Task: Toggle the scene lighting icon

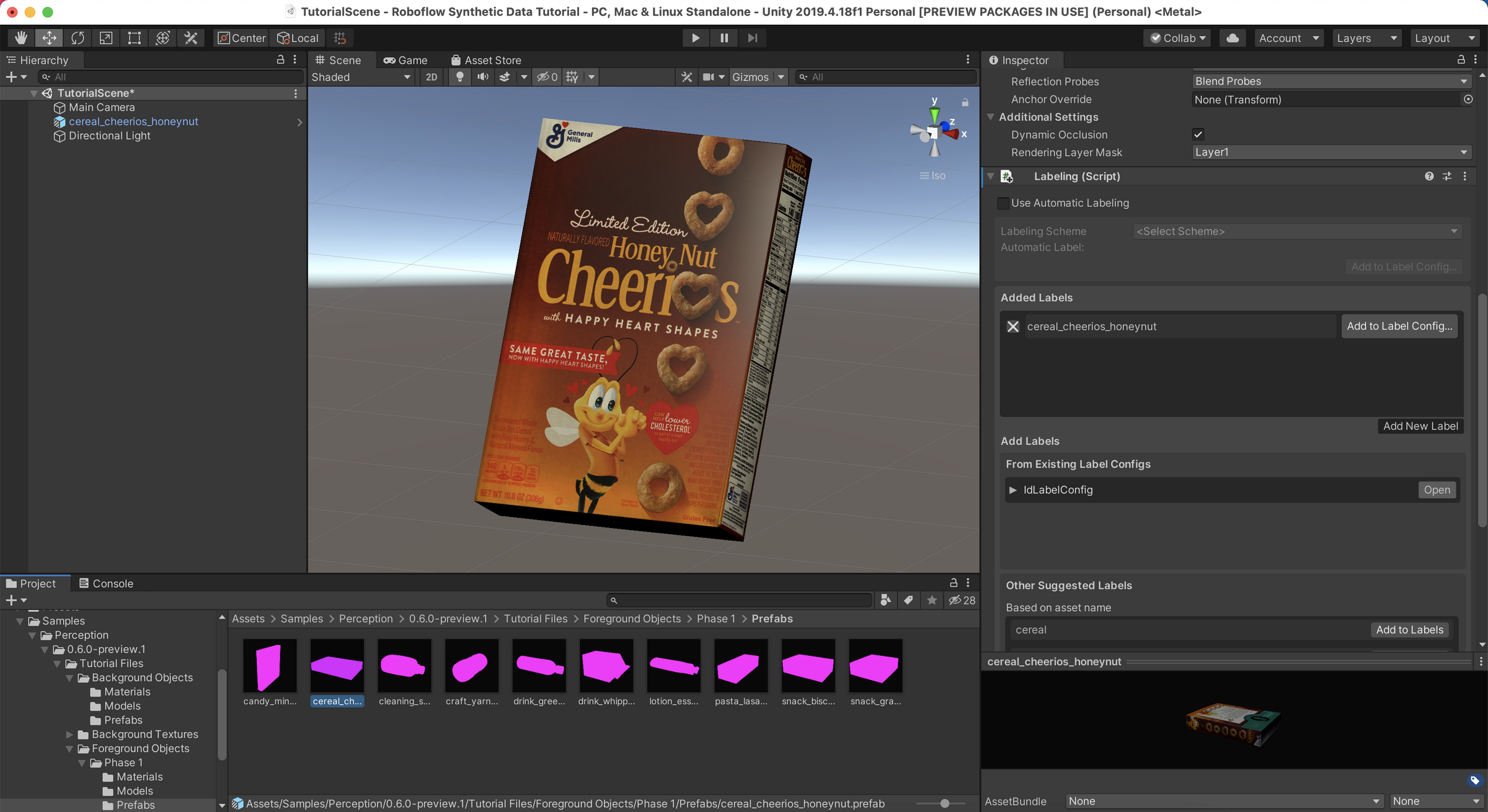Action: pyautogui.click(x=459, y=77)
